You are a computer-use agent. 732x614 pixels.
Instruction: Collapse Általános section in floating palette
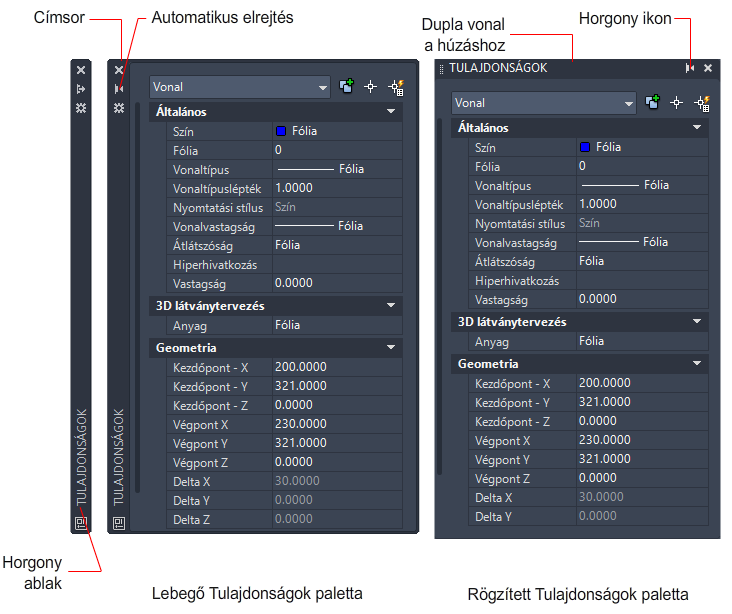[x=391, y=111]
